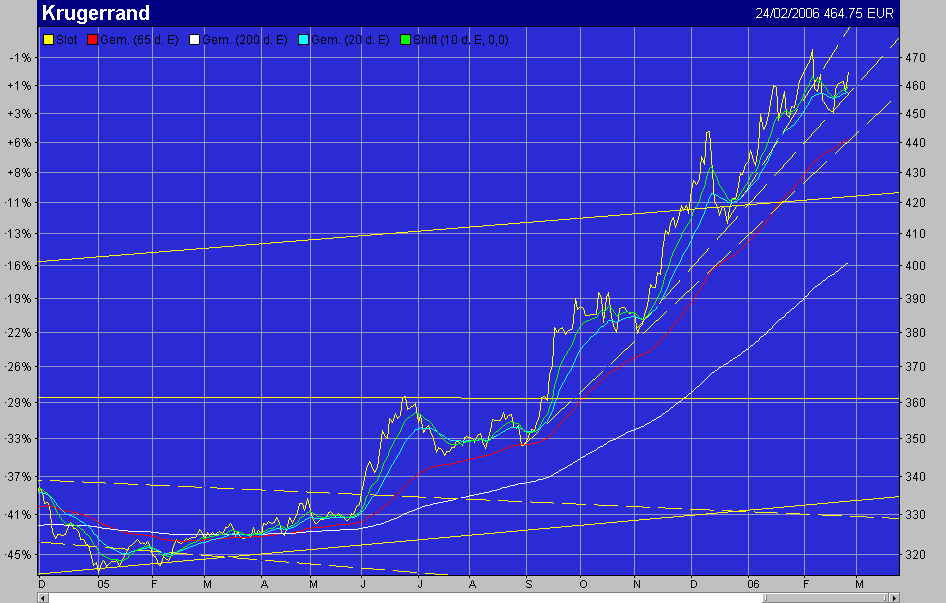Select the Gem. (20 d. E) label

351,40
